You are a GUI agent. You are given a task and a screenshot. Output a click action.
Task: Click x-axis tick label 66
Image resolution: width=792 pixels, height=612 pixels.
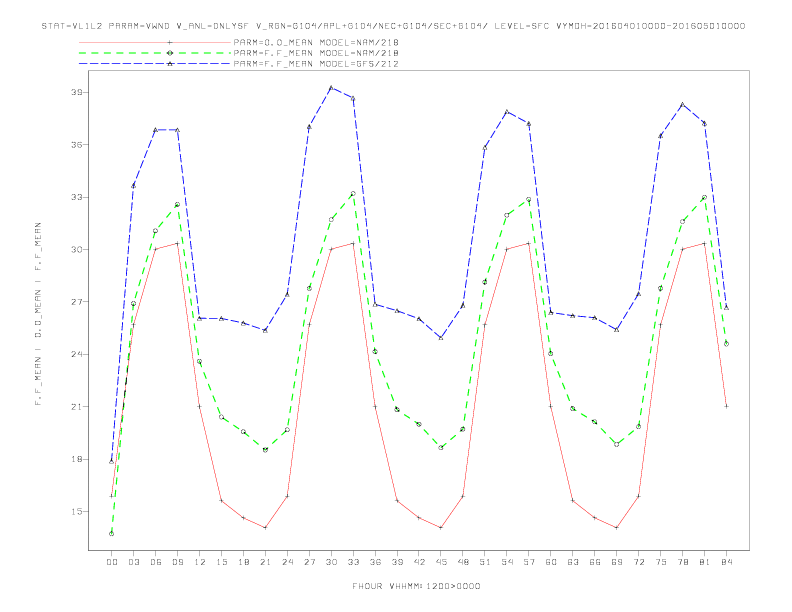595,562
